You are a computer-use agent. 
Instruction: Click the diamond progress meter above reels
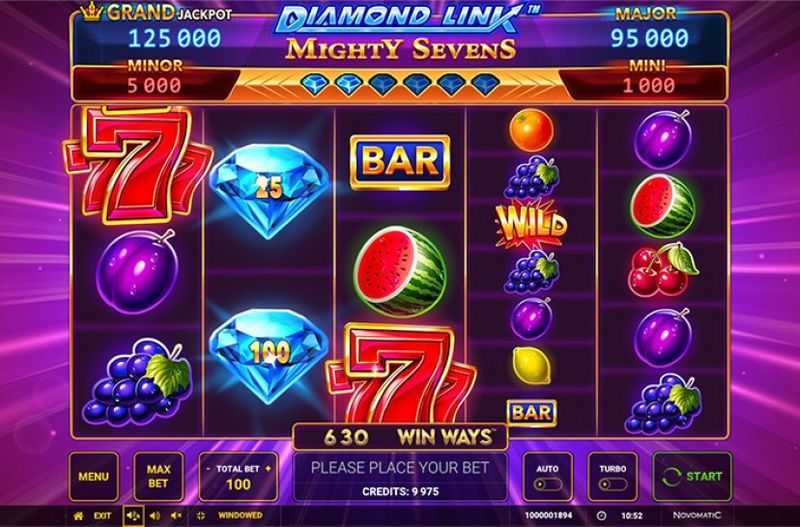400,85
